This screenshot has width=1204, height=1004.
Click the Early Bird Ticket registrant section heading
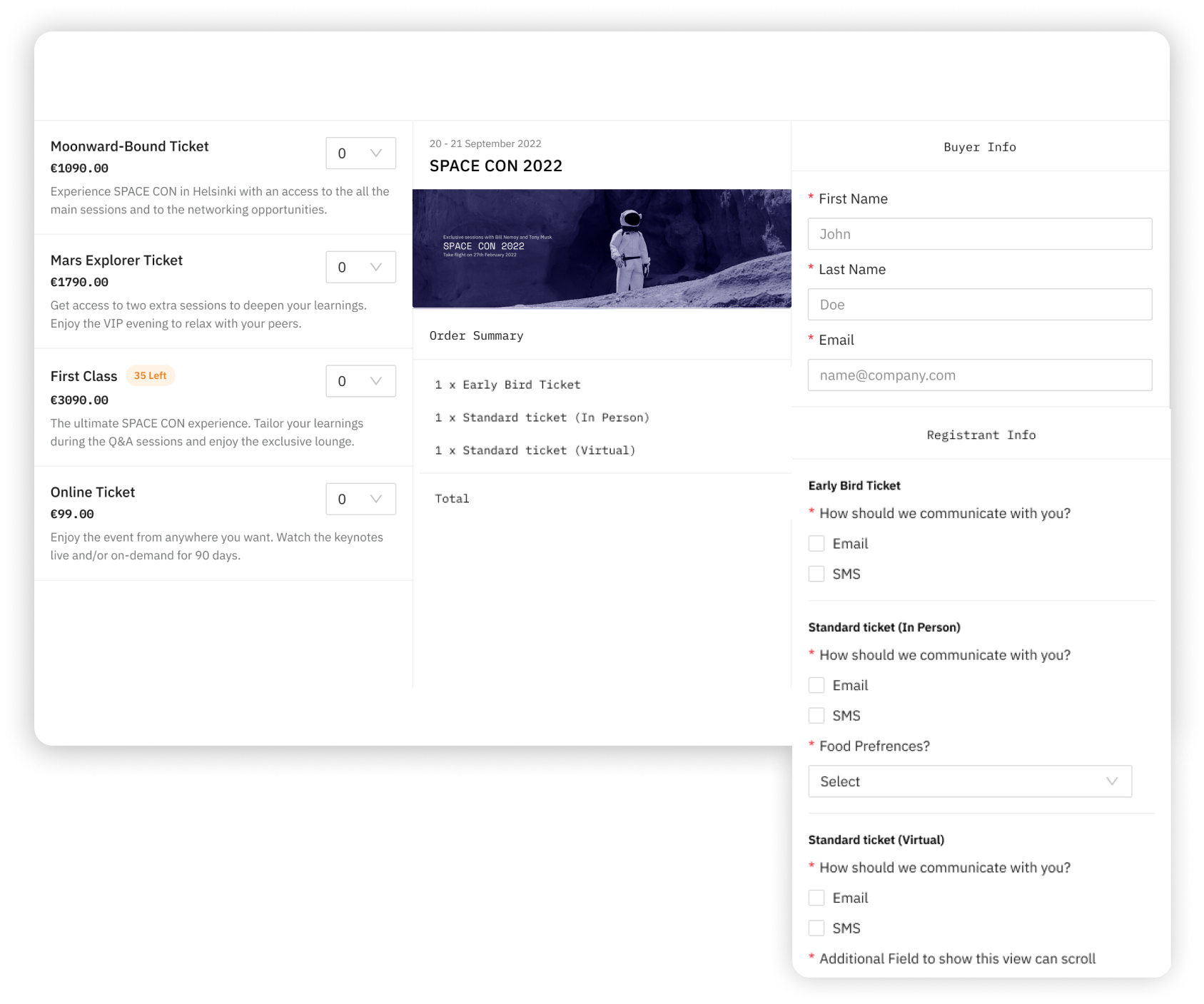[x=854, y=485]
